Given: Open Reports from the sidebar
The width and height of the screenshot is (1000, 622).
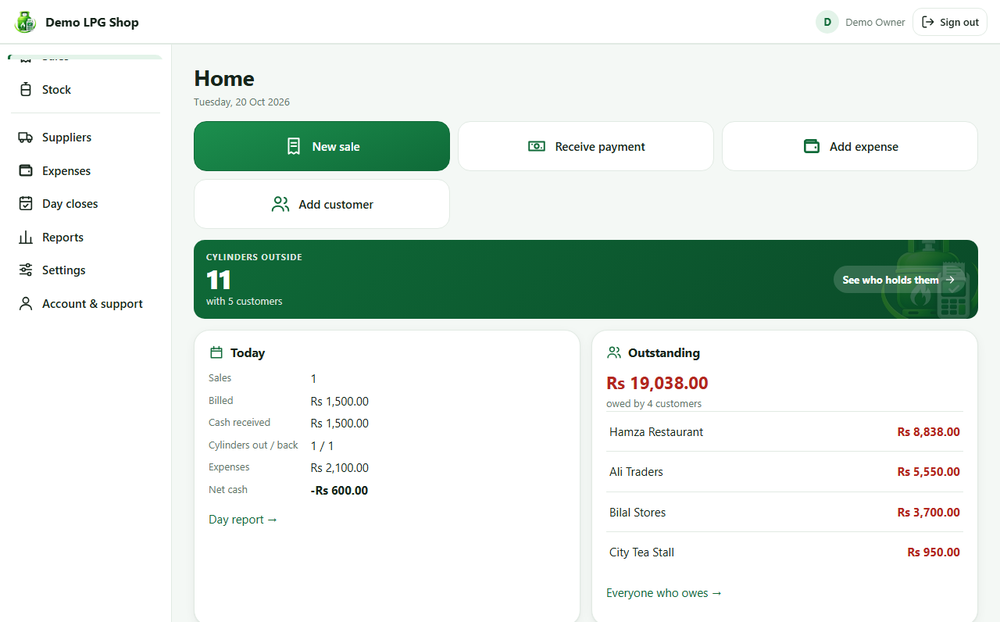Looking at the screenshot, I should coord(85,237).
